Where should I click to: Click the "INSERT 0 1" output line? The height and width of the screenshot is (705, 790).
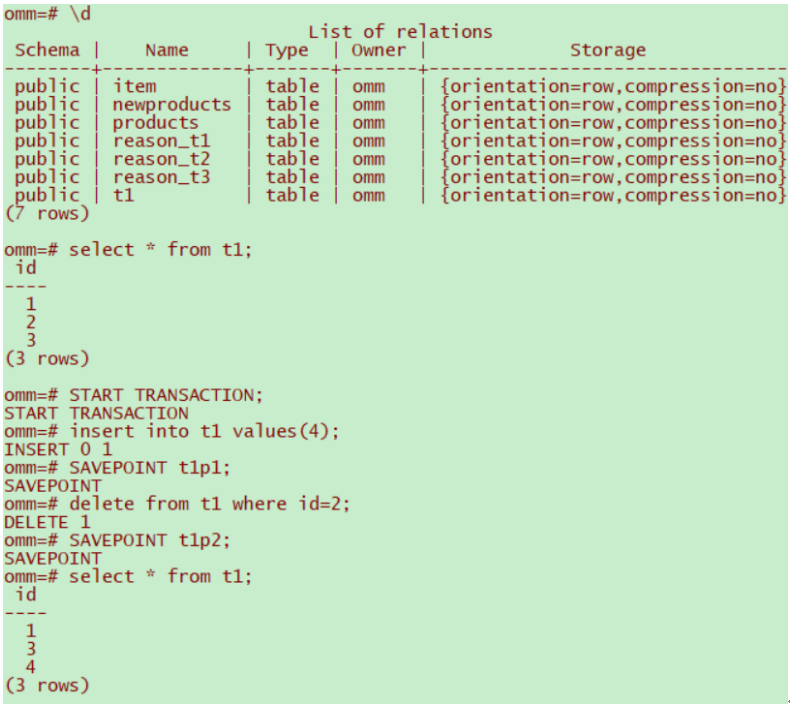pos(58,449)
